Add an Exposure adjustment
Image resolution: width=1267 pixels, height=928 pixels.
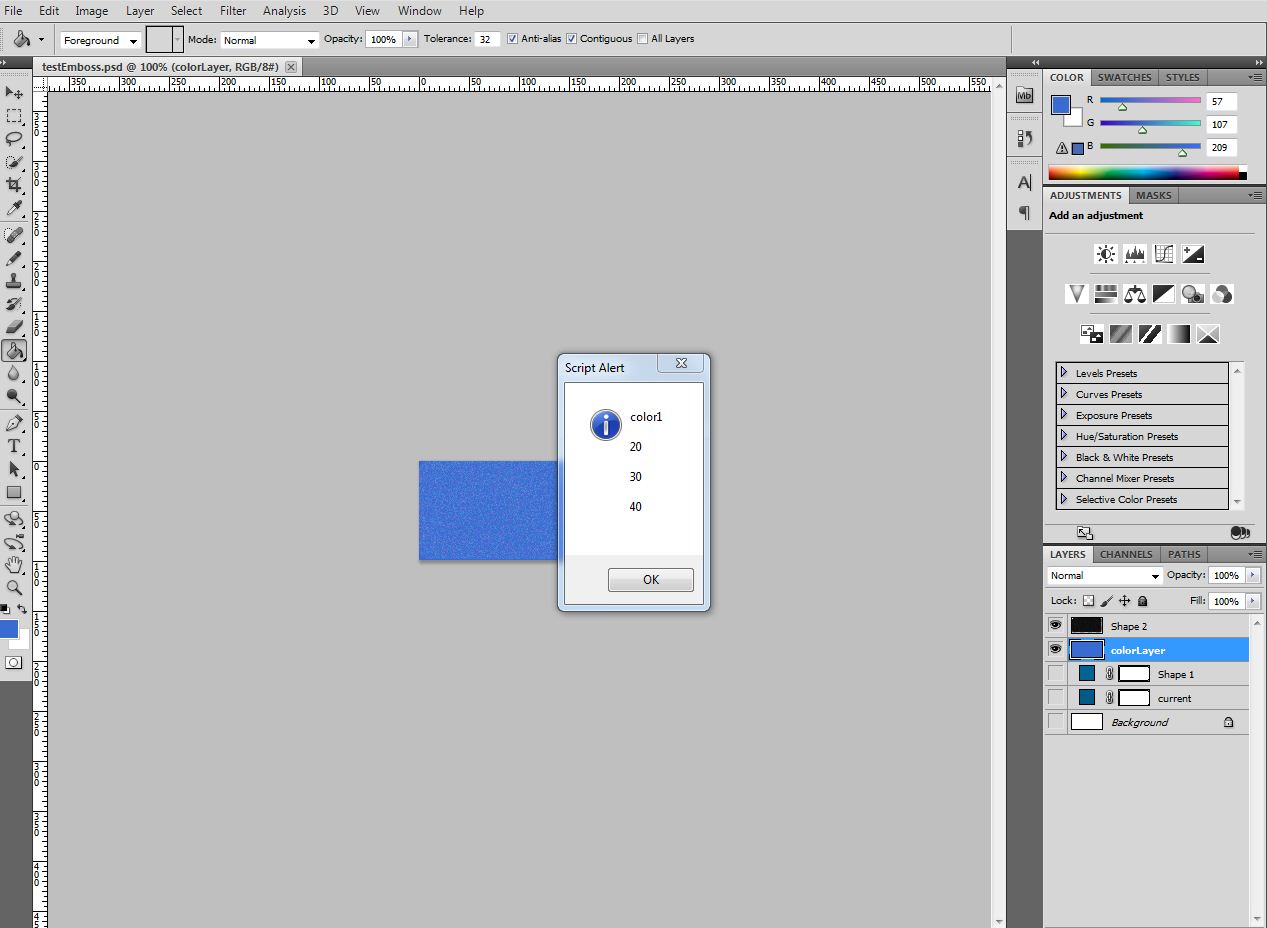click(x=1192, y=254)
